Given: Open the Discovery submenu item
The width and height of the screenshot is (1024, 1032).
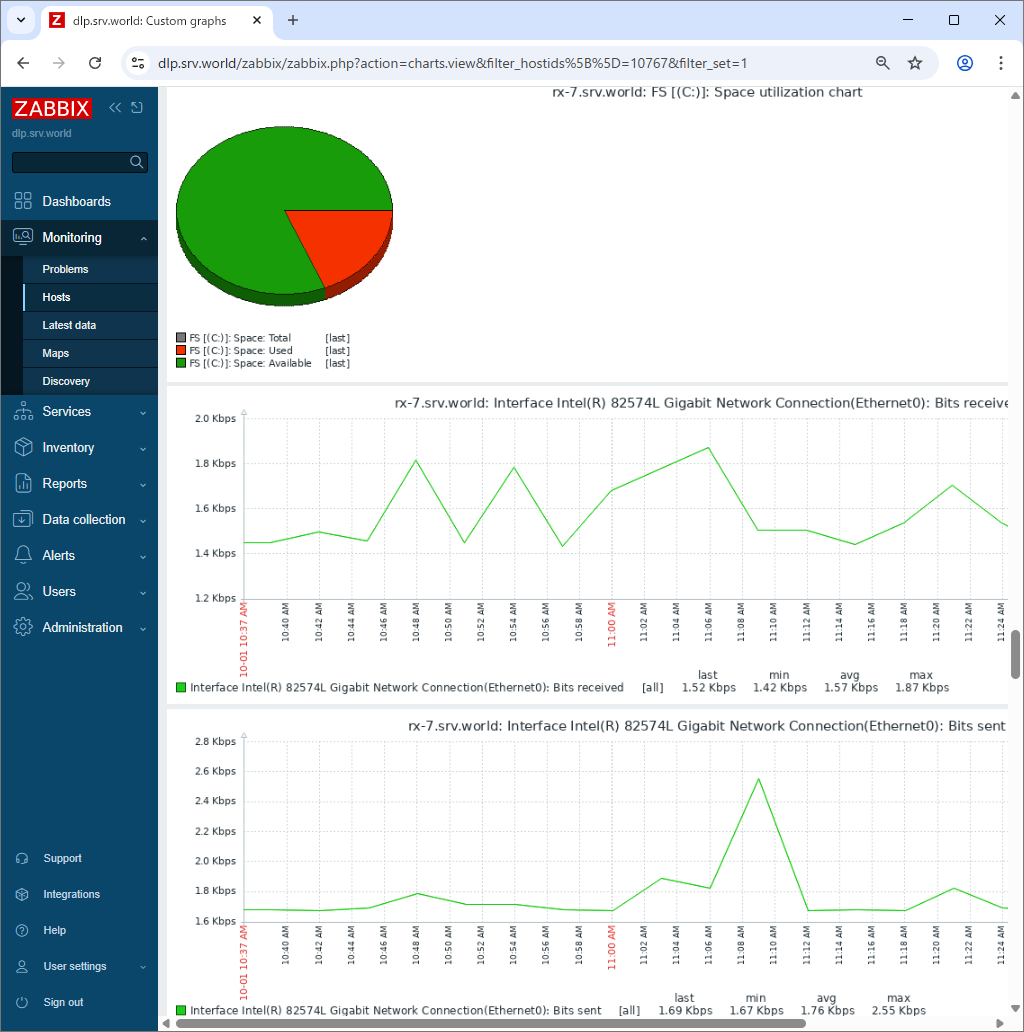Looking at the screenshot, I should [x=66, y=381].
